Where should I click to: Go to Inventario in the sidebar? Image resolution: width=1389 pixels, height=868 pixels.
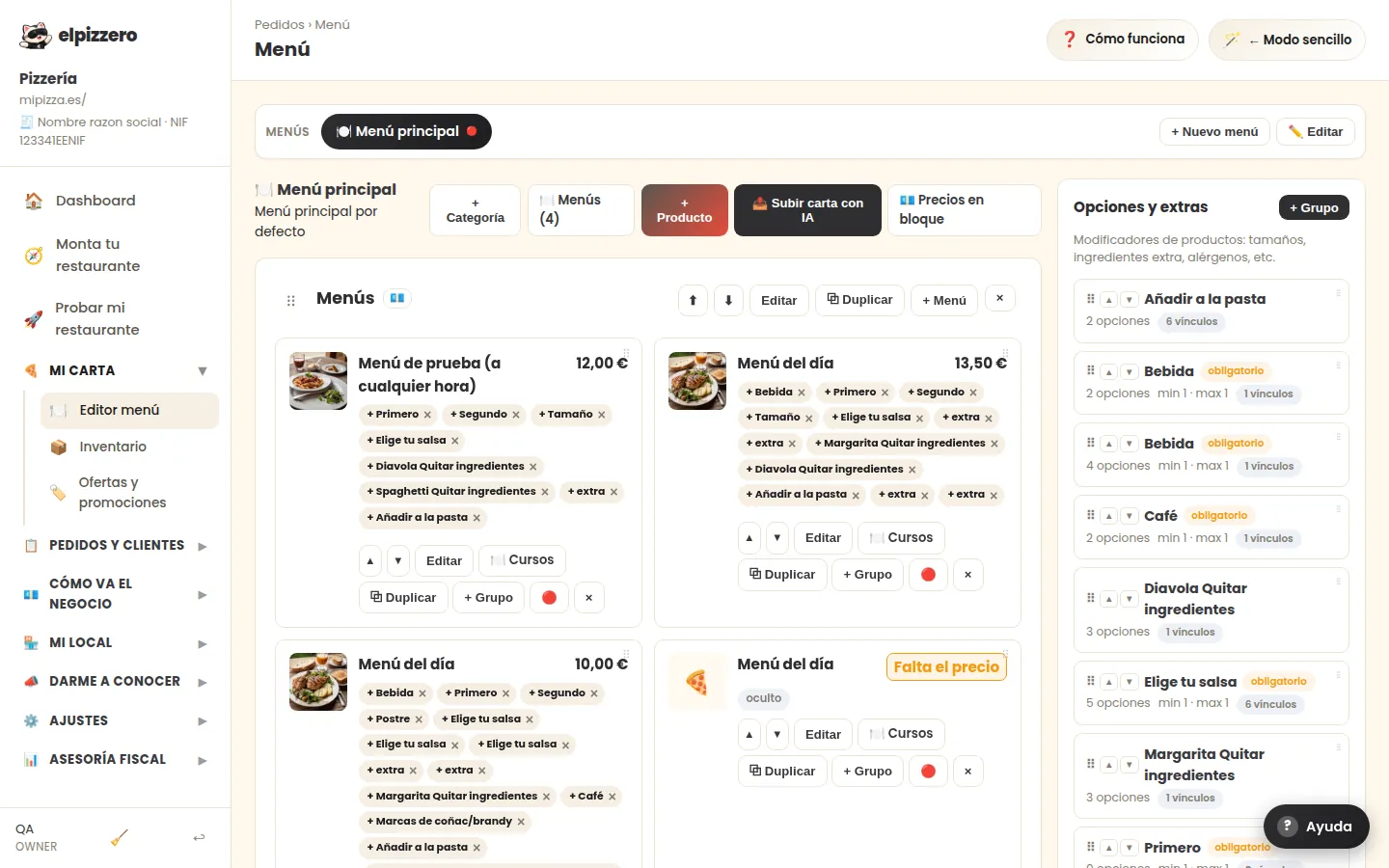pos(129,447)
